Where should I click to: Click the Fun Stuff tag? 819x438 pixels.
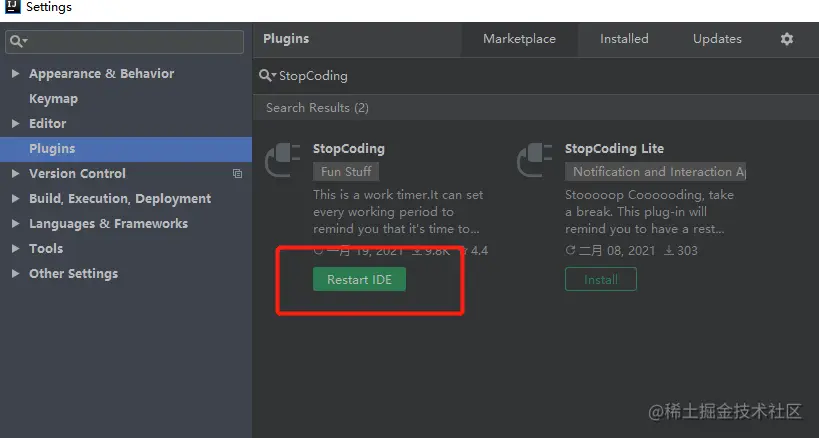346,172
